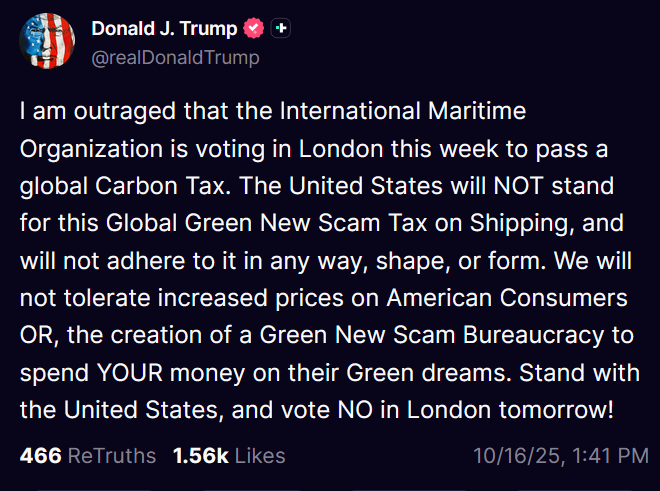This screenshot has width=660, height=491.
Task: Click the 1.56k likes number
Action: tap(200, 456)
